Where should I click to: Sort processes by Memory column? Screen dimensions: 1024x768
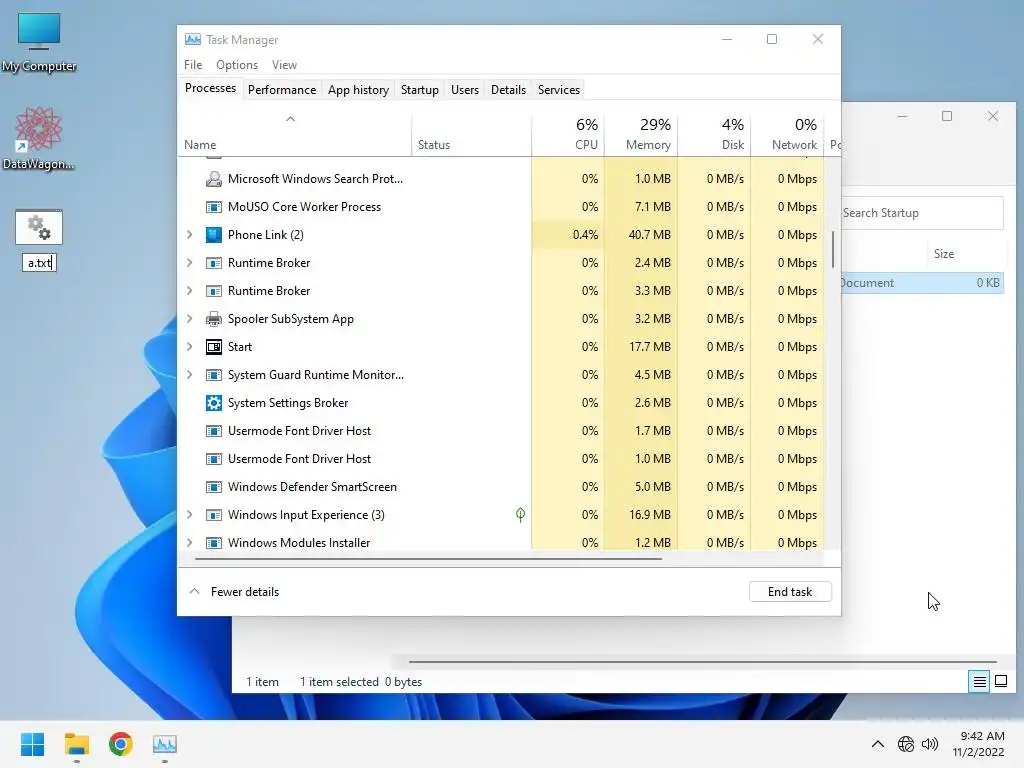coord(641,134)
